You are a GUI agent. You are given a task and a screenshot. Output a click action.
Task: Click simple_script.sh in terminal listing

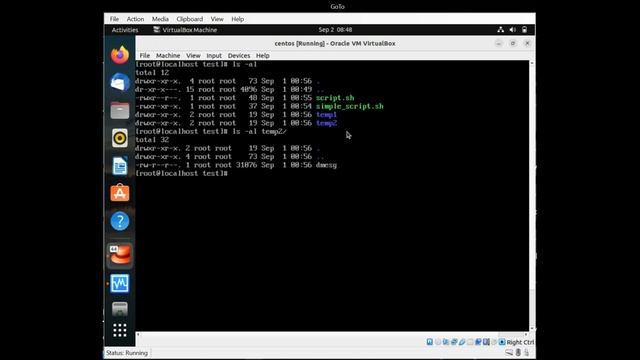[x=350, y=106]
